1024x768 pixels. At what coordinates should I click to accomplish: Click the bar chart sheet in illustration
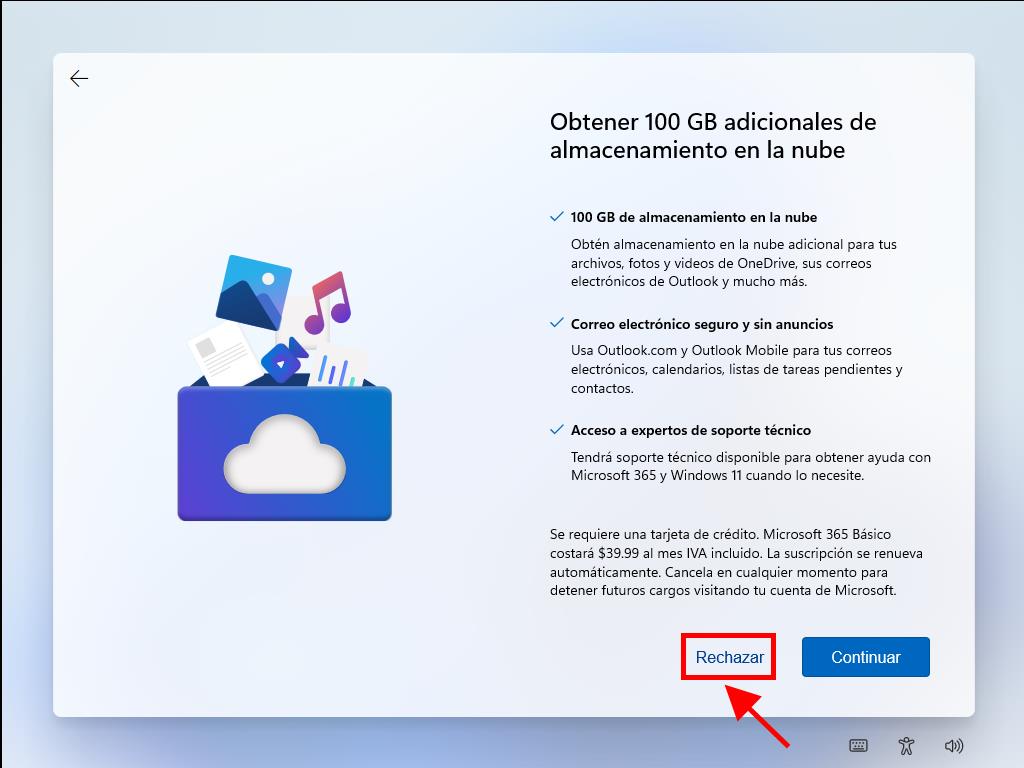coord(340,367)
